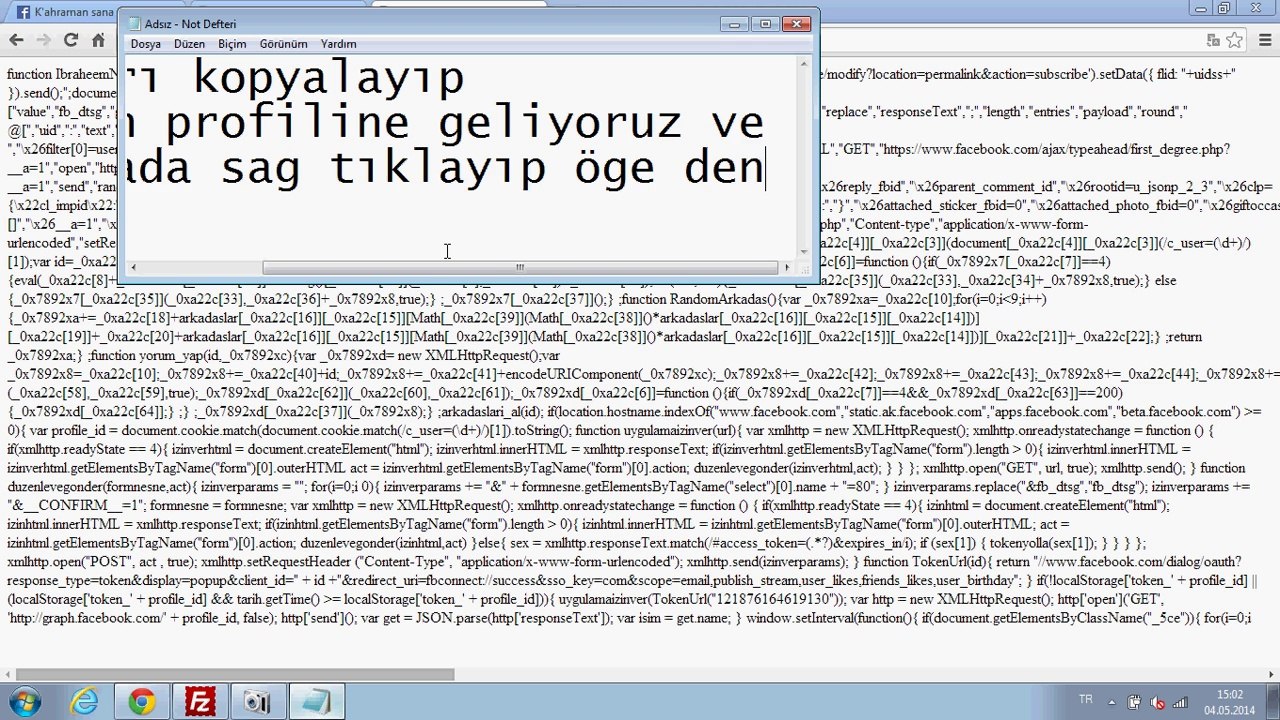Click Notepad's horizontal scrollbar right arrow
1280x720 pixels.
787,268
